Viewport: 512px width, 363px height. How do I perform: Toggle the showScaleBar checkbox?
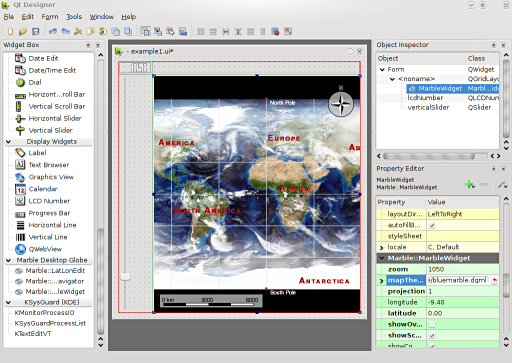coord(432,335)
